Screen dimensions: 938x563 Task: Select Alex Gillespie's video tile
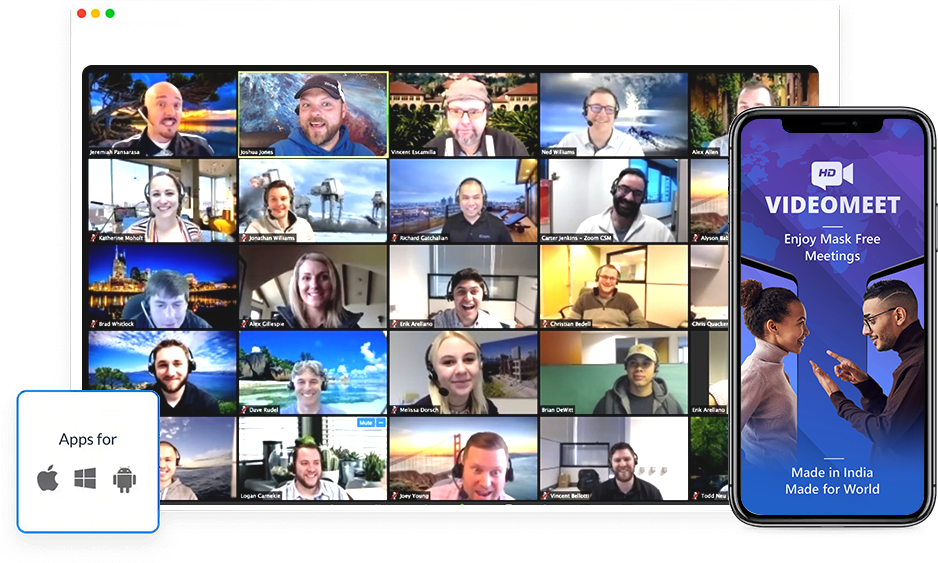[x=313, y=287]
